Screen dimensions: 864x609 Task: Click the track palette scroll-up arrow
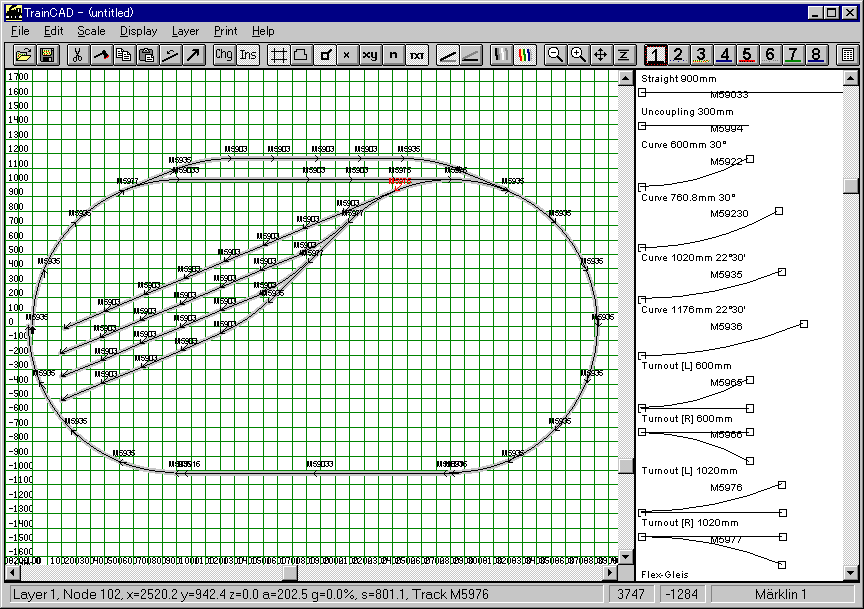(851, 78)
